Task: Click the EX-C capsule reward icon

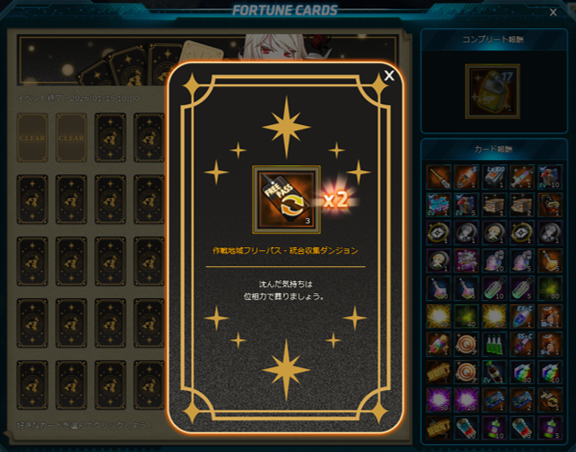Action: (x=522, y=316)
